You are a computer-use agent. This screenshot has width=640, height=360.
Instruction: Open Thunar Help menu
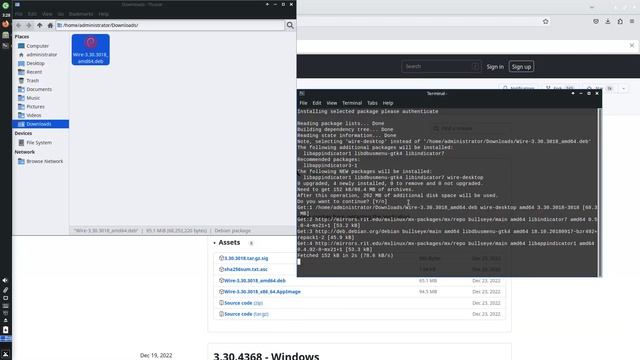pos(103,14)
